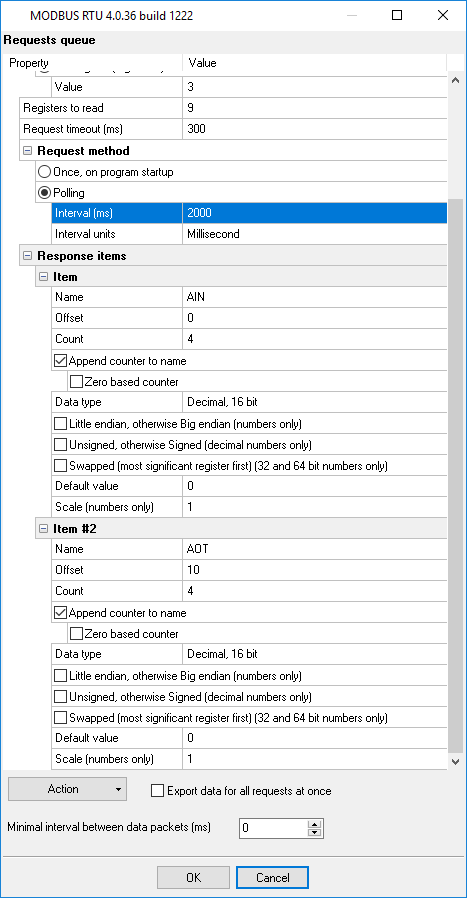Viewport: 467px width, 898px height.
Task: Select the Interval units Millisecond value
Action: (315, 234)
